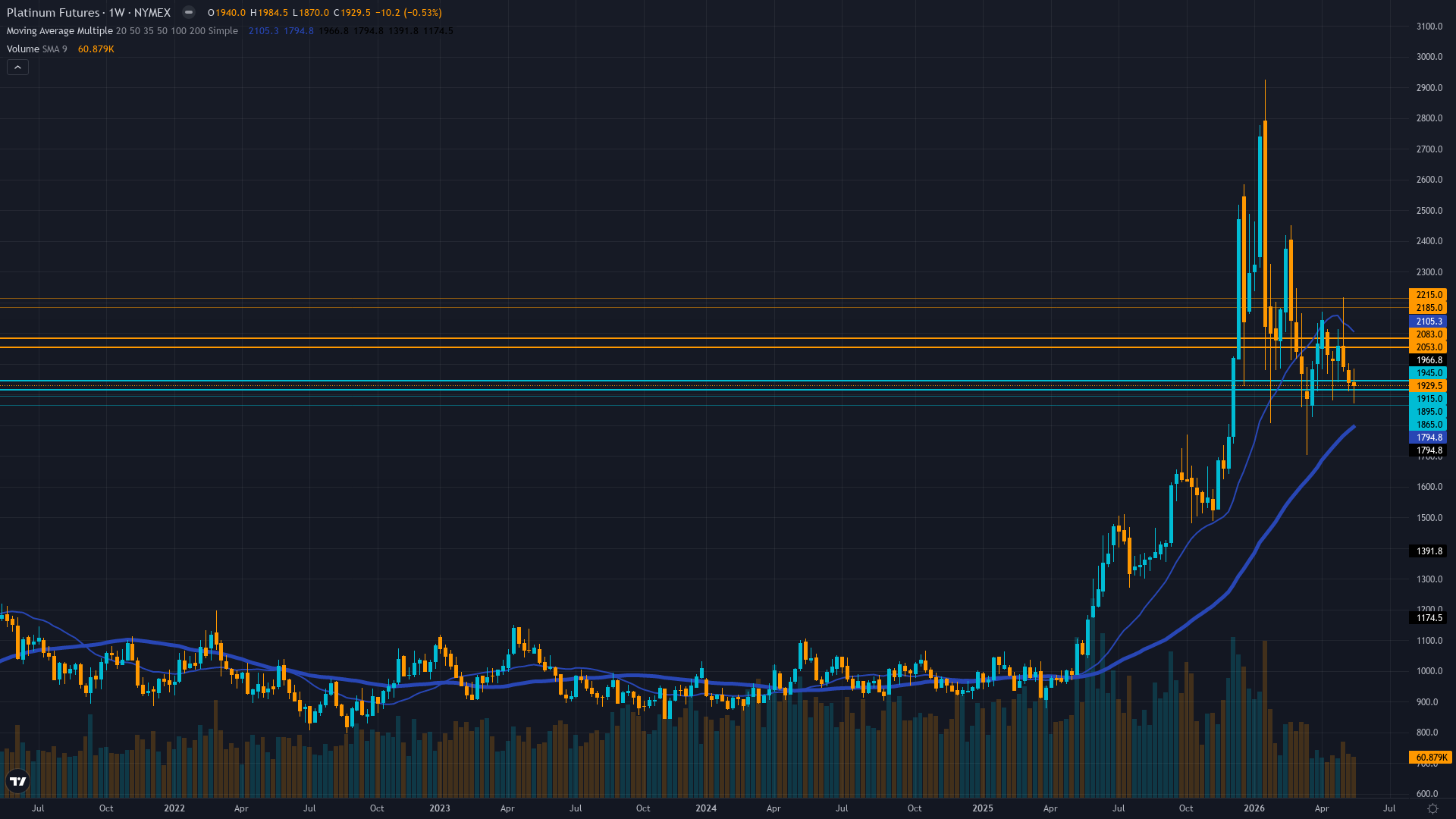This screenshot has width=1456, height=819.
Task: Click the market status pill icon beside NYMEX
Action: pos(189,13)
